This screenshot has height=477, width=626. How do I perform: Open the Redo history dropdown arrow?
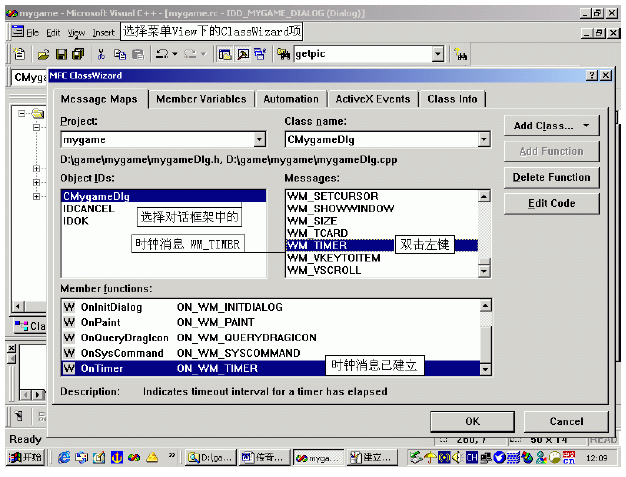204,53
